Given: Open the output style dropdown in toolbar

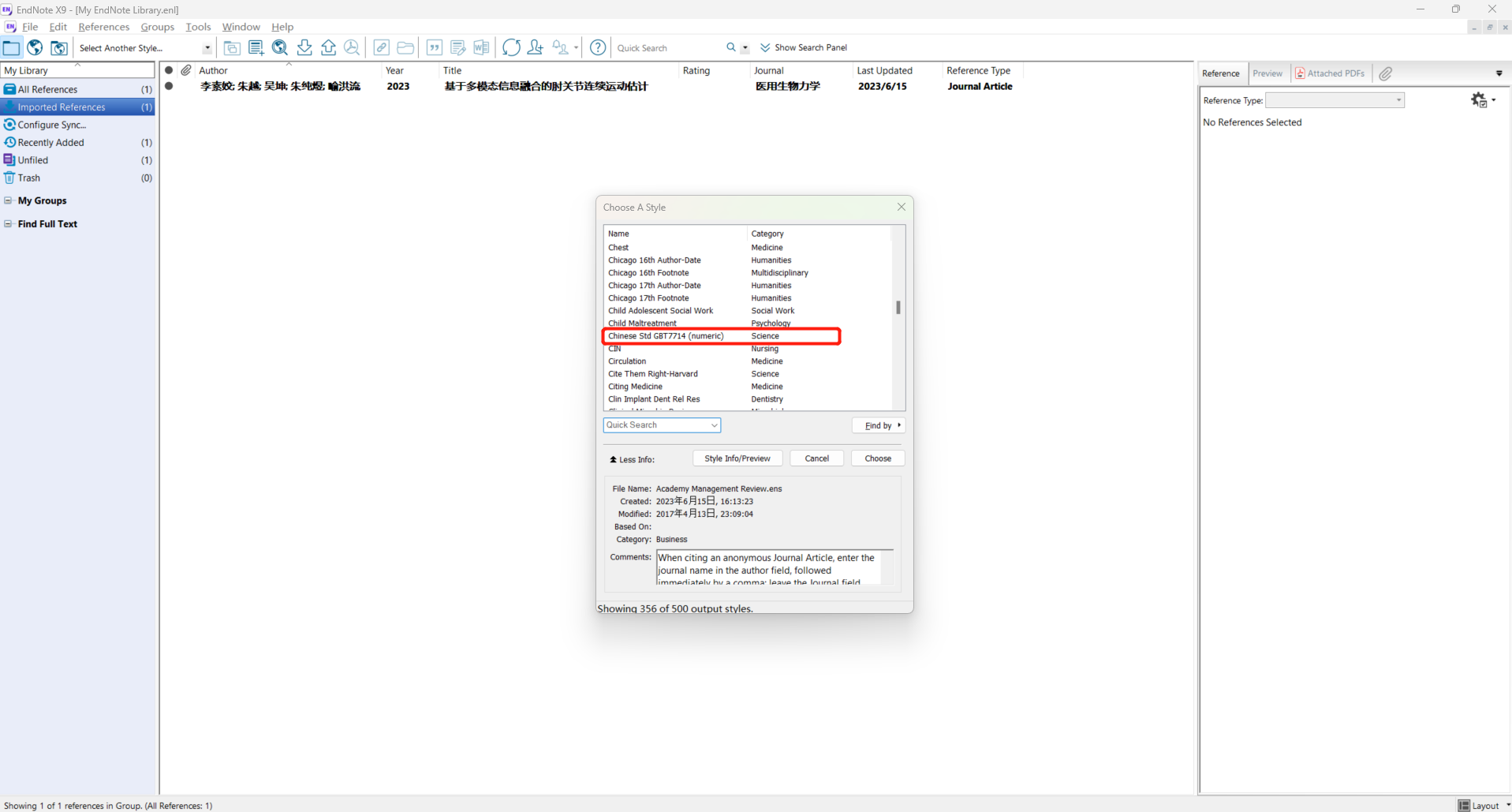Looking at the screenshot, I should (207, 48).
